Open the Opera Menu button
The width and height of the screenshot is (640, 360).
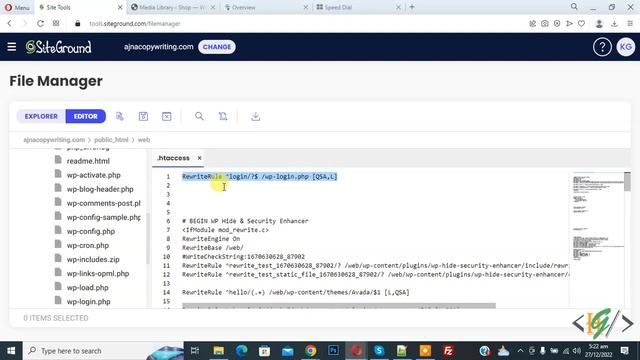(x=17, y=7)
